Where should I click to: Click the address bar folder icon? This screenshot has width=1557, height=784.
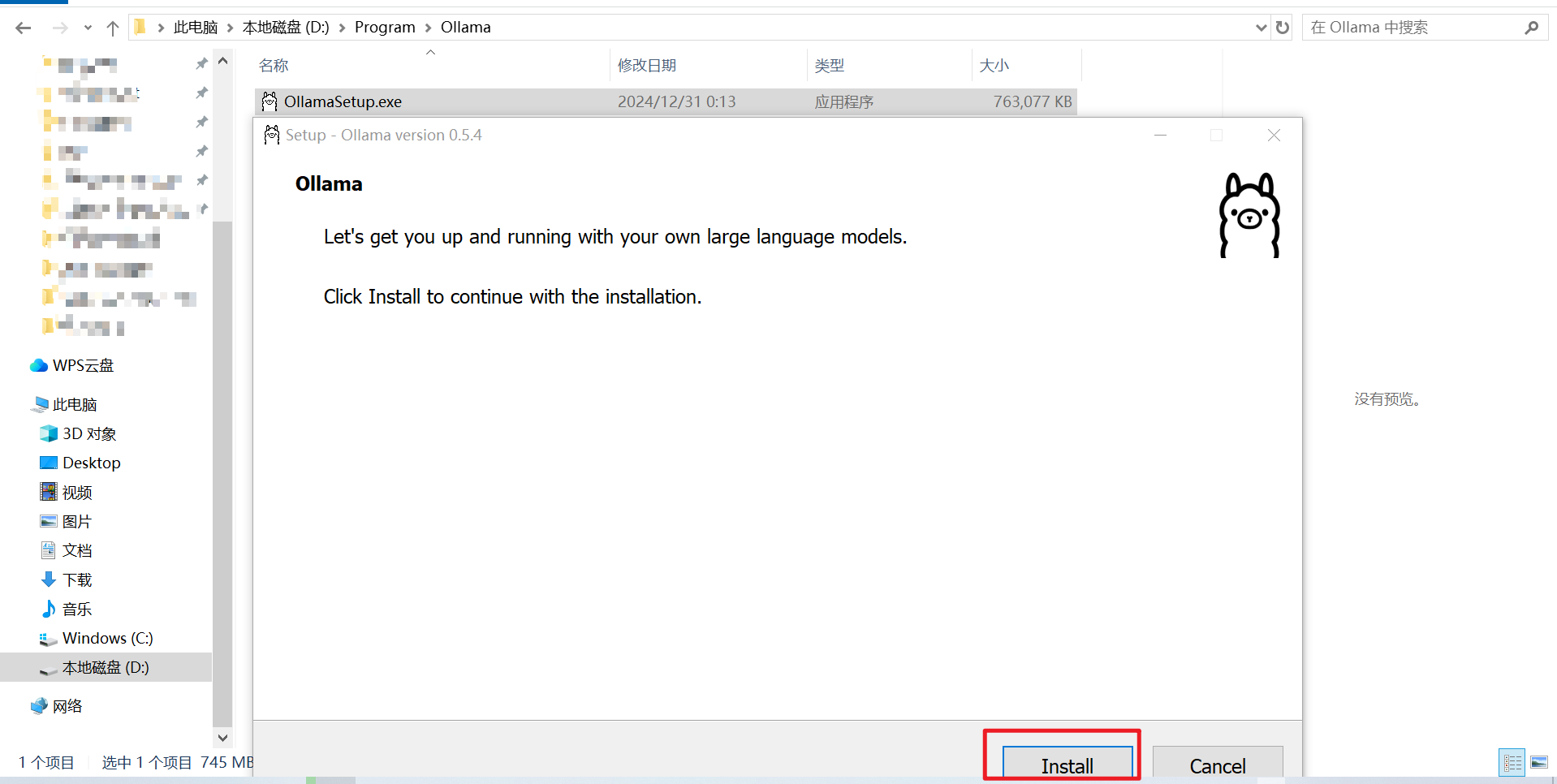(x=140, y=28)
